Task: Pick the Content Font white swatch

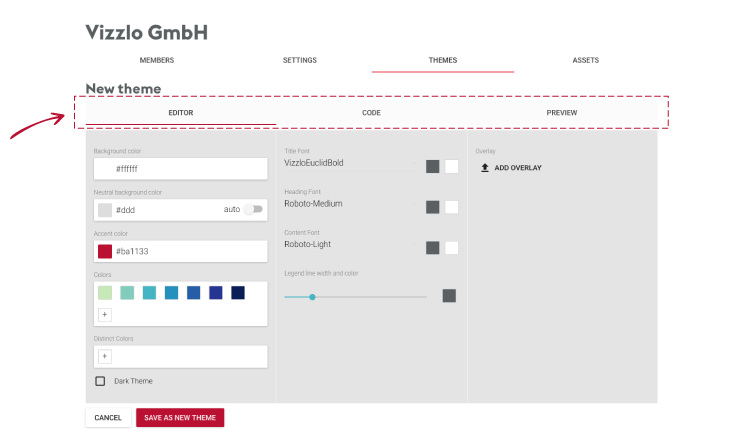Action: tap(452, 248)
